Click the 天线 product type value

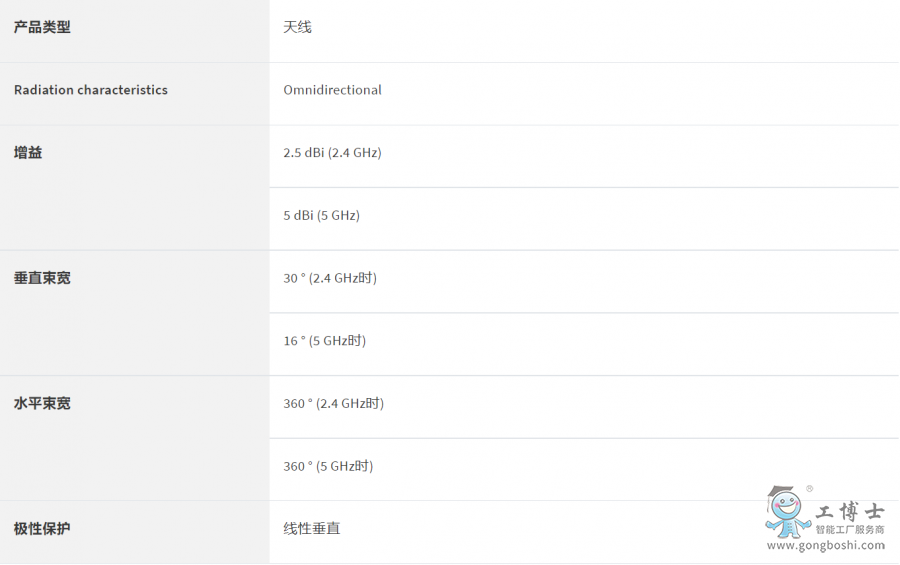point(297,27)
